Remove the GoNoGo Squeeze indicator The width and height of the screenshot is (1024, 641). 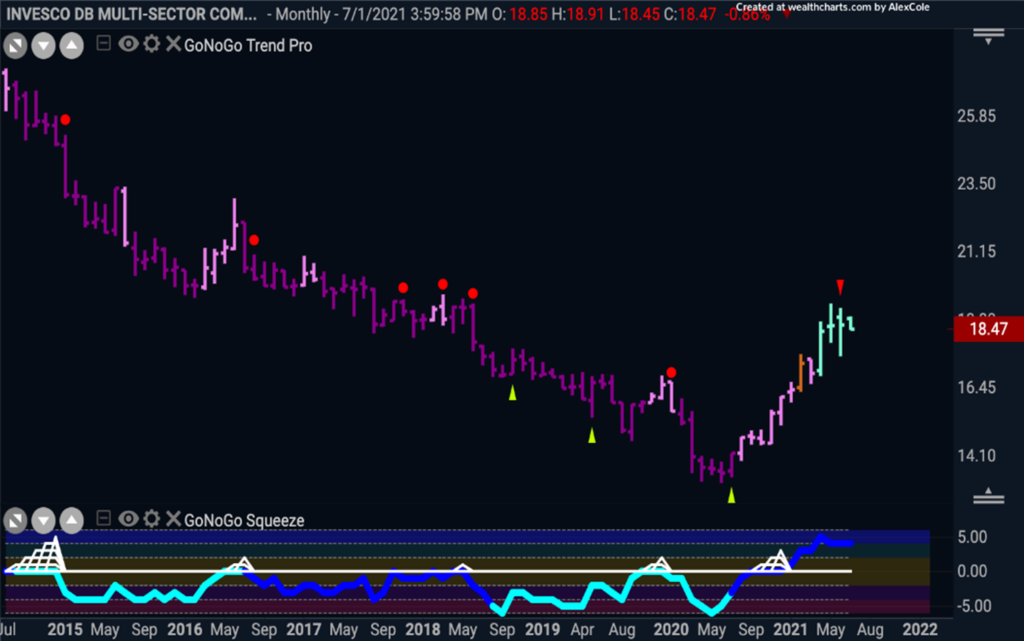pos(173,518)
